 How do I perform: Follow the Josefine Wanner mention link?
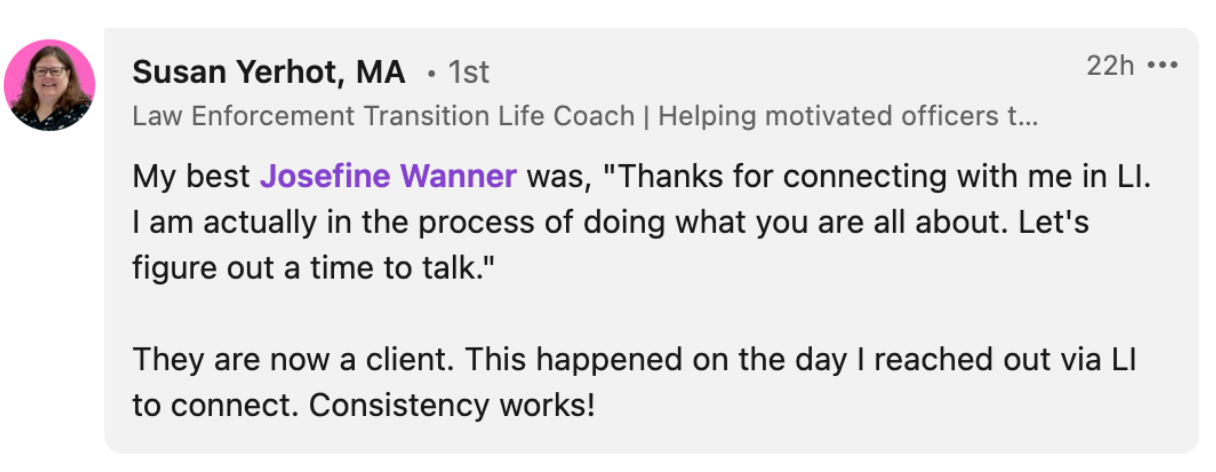coord(388,177)
